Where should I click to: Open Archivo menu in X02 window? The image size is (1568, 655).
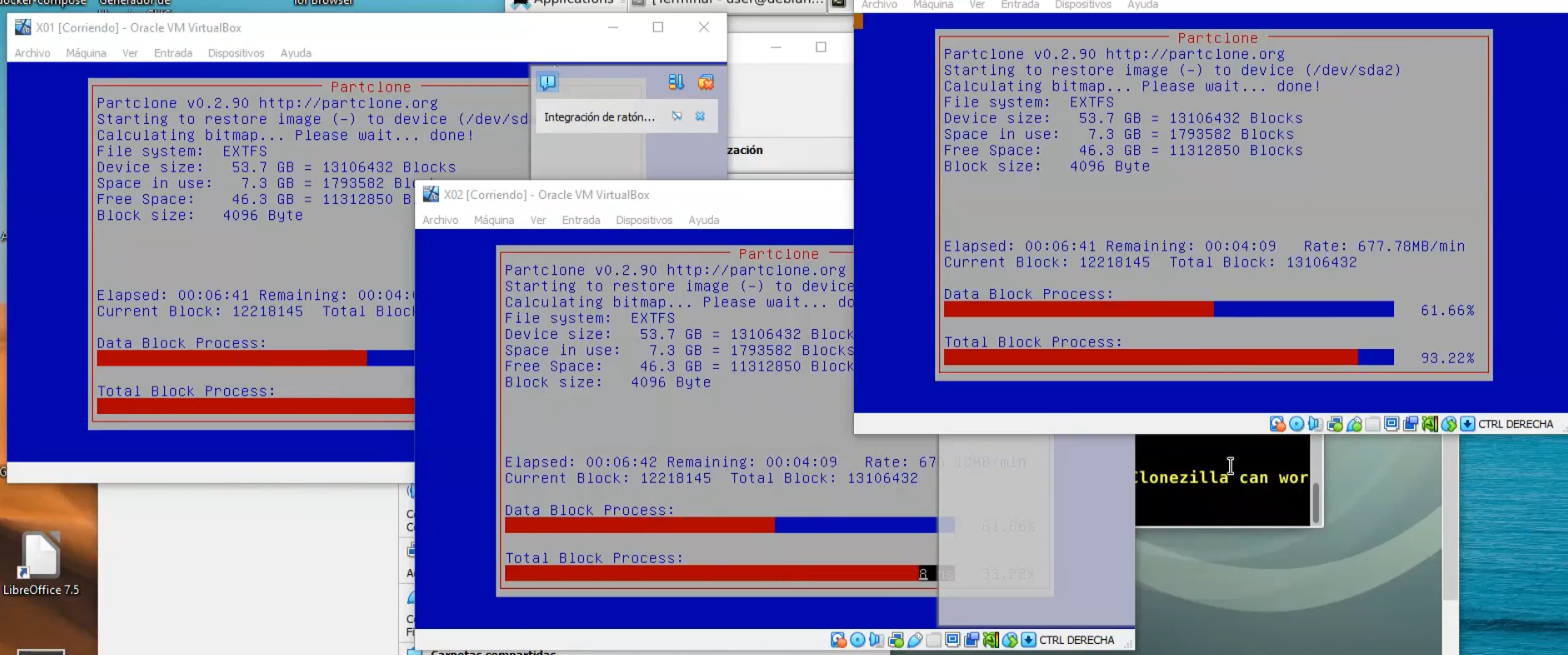click(x=440, y=220)
